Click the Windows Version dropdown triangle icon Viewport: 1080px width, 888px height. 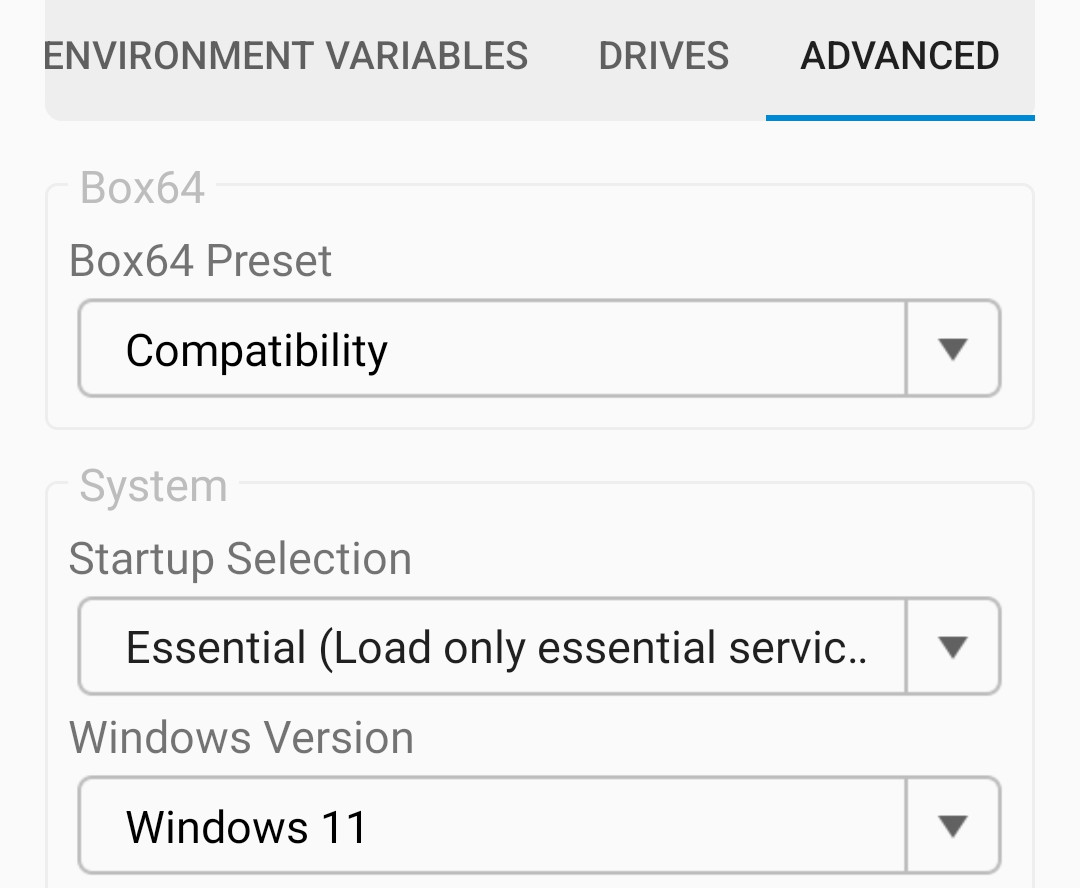click(952, 824)
